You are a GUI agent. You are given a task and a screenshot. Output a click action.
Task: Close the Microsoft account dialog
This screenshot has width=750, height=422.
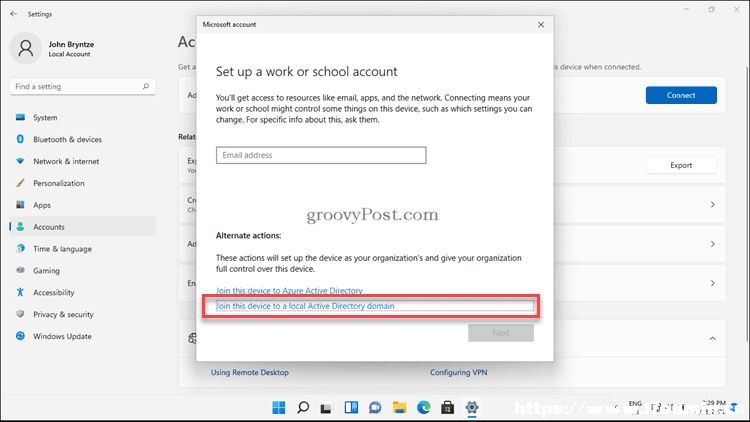point(541,24)
